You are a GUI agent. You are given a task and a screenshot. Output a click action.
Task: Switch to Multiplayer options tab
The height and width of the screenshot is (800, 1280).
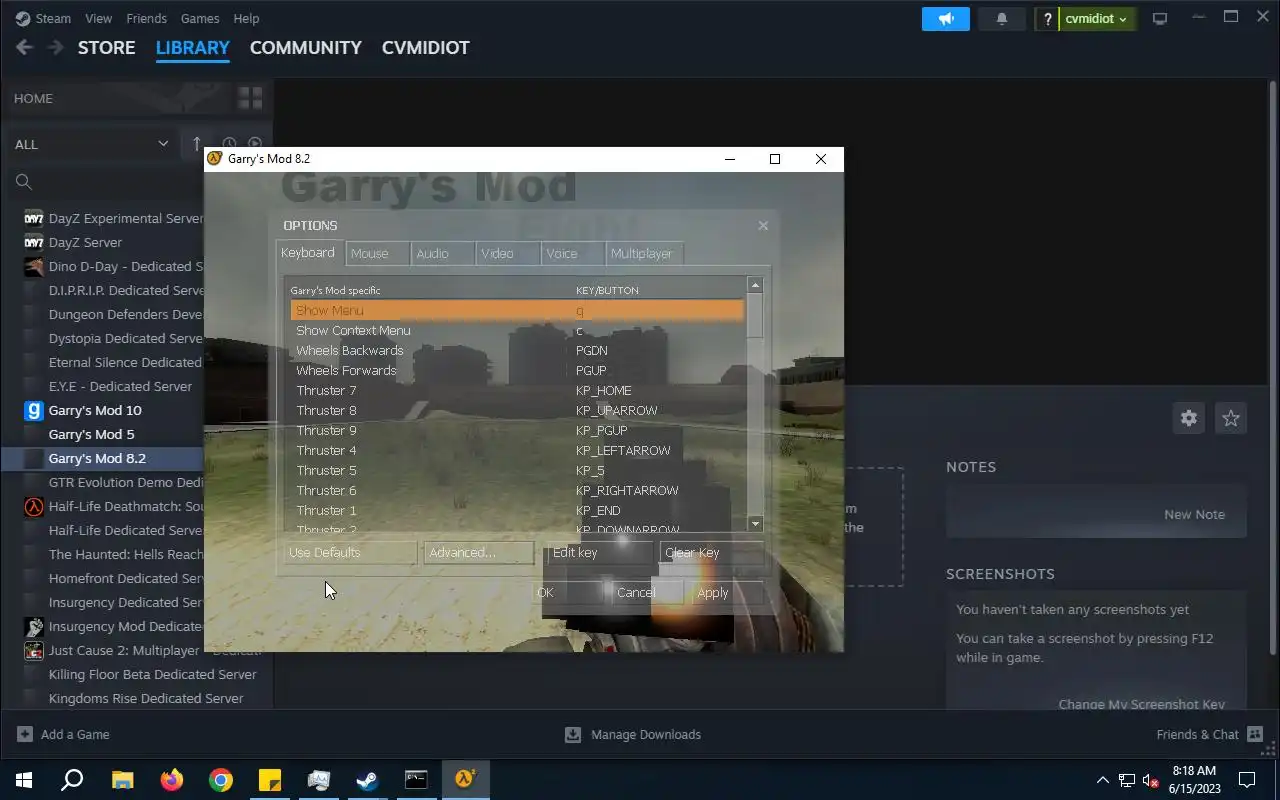click(x=644, y=254)
